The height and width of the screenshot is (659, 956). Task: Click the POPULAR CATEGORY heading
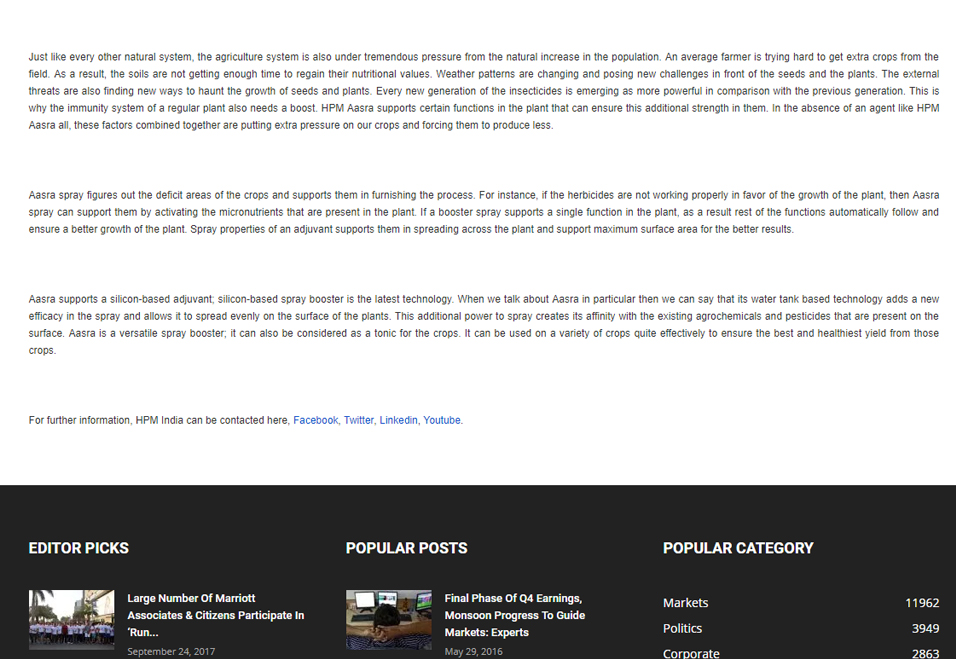[x=738, y=548]
